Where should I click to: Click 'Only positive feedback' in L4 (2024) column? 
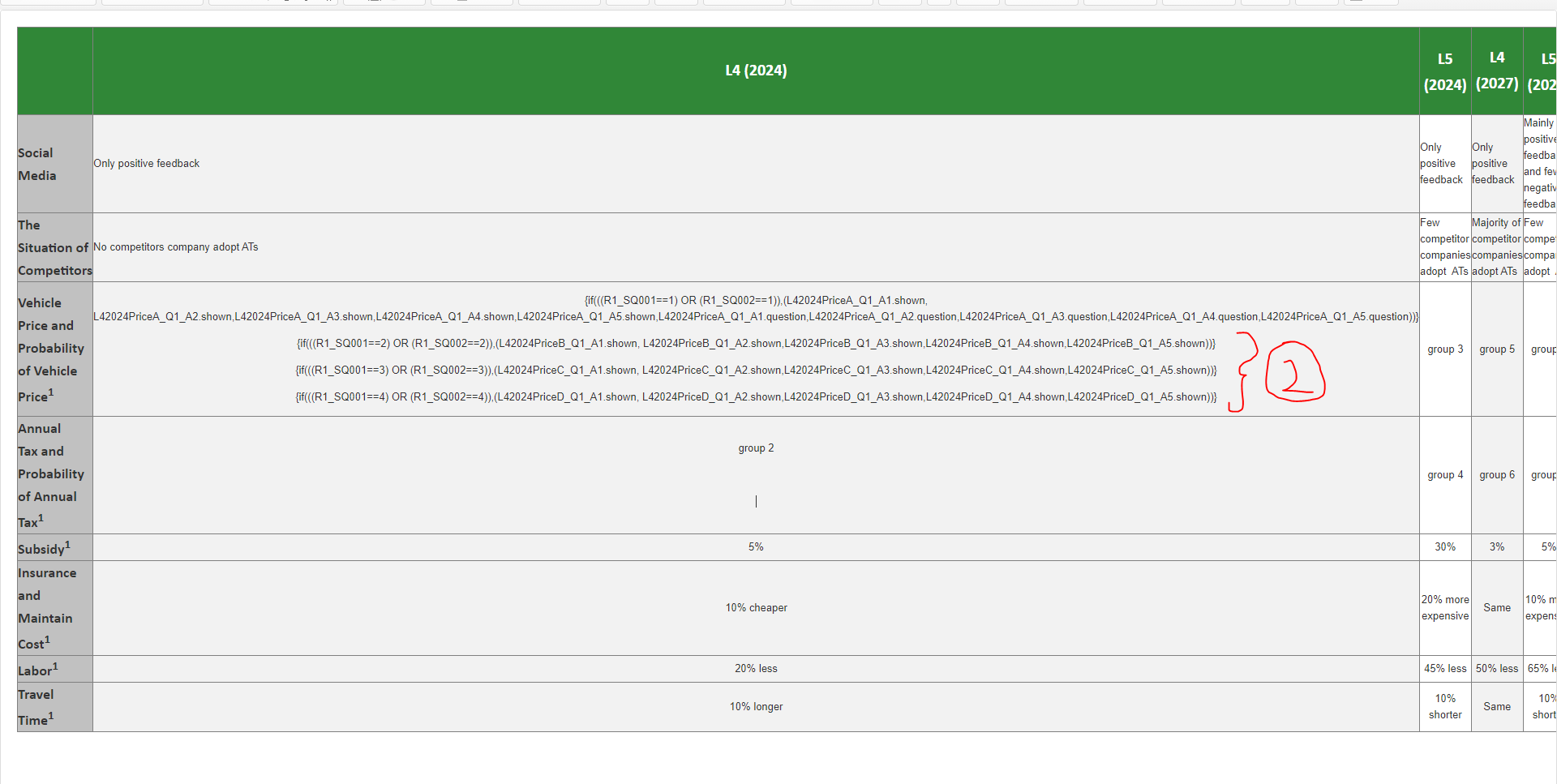click(146, 164)
